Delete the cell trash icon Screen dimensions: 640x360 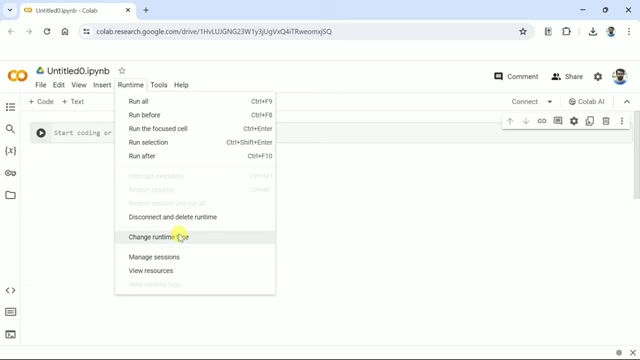pos(606,121)
